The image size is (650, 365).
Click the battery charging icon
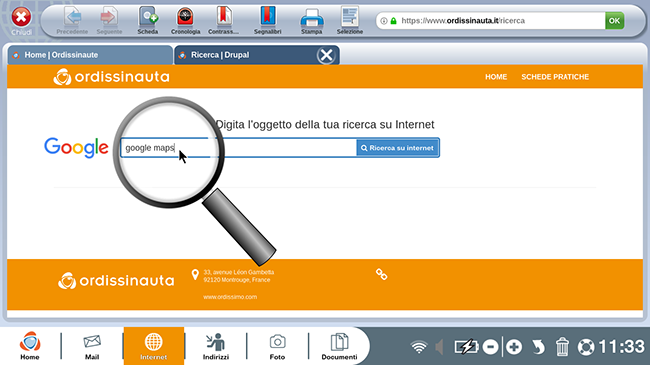coord(466,347)
